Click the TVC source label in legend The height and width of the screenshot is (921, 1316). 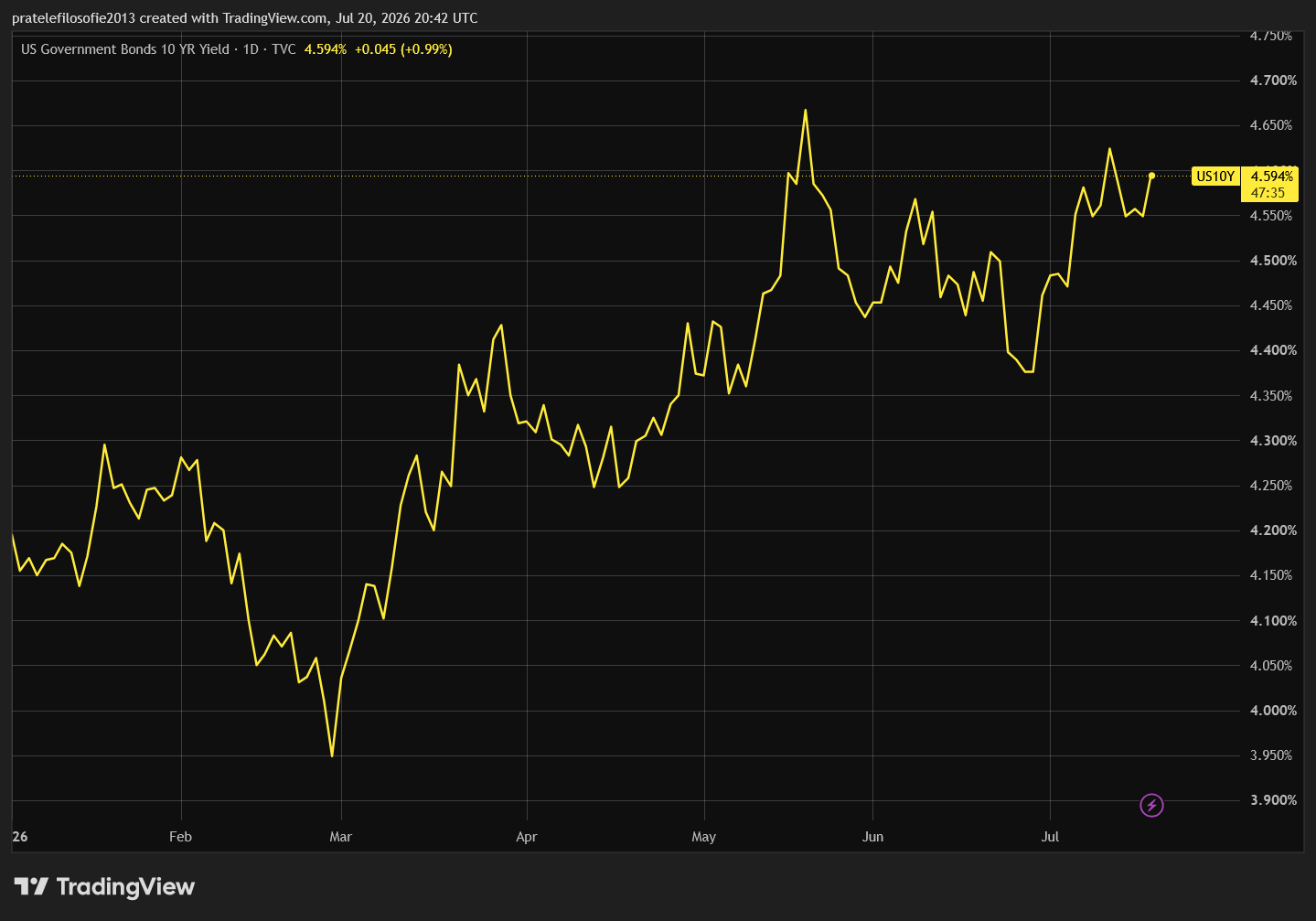(284, 49)
